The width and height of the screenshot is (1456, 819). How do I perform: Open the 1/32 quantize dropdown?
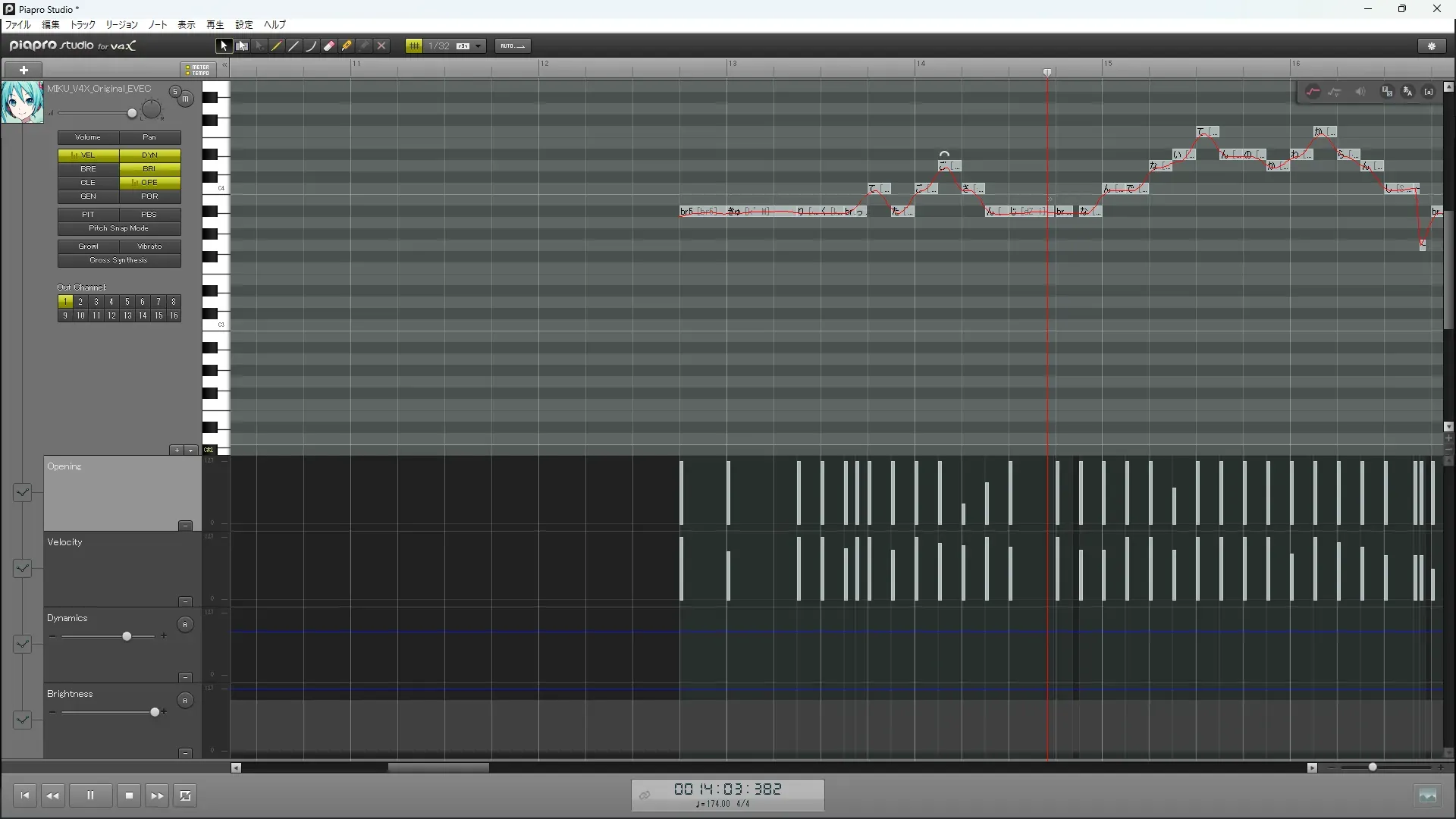coord(478,46)
